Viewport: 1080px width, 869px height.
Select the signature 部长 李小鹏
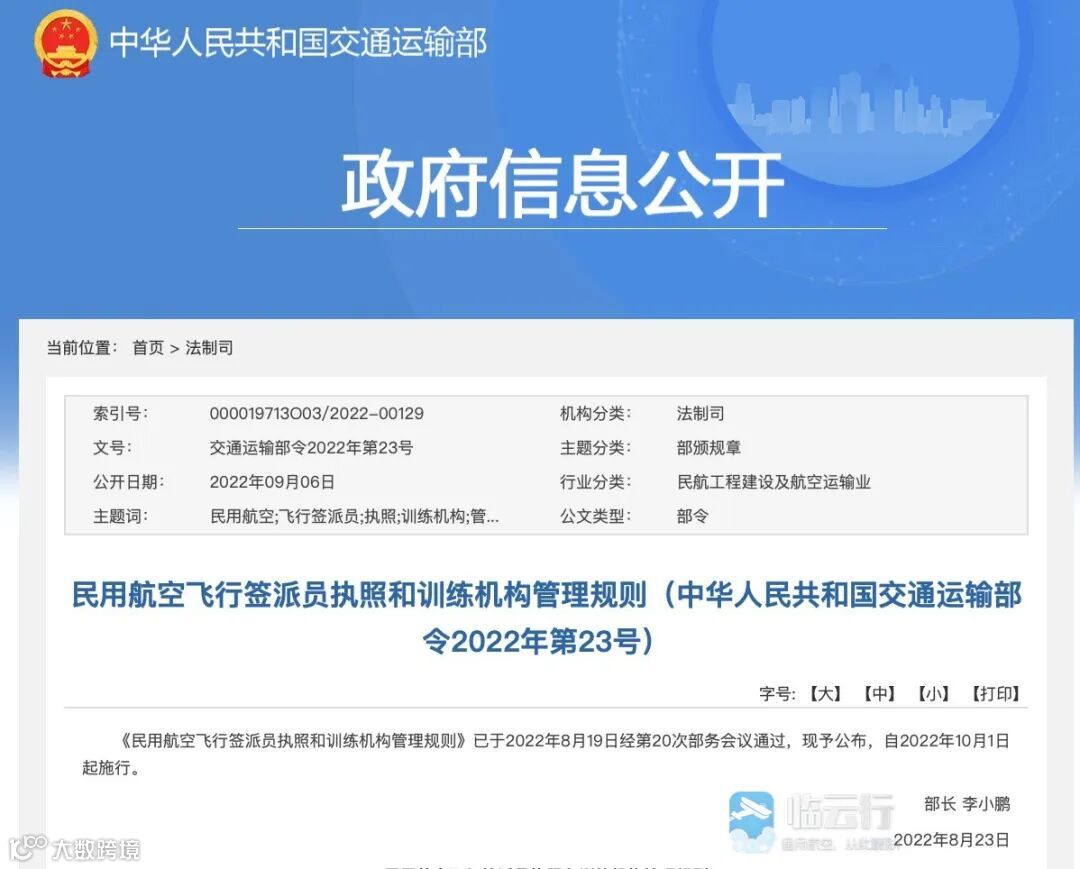coord(967,804)
